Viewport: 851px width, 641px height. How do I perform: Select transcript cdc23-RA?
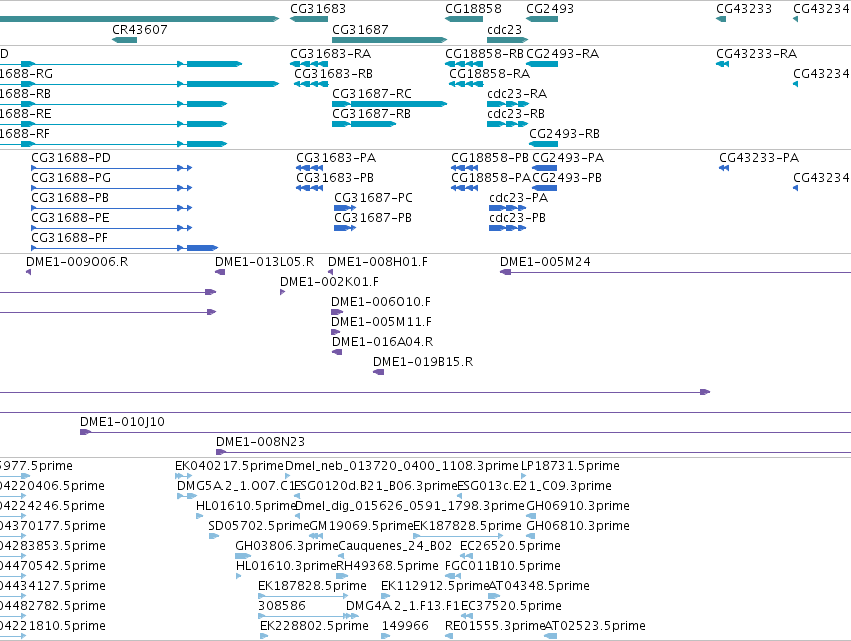[x=507, y=104]
